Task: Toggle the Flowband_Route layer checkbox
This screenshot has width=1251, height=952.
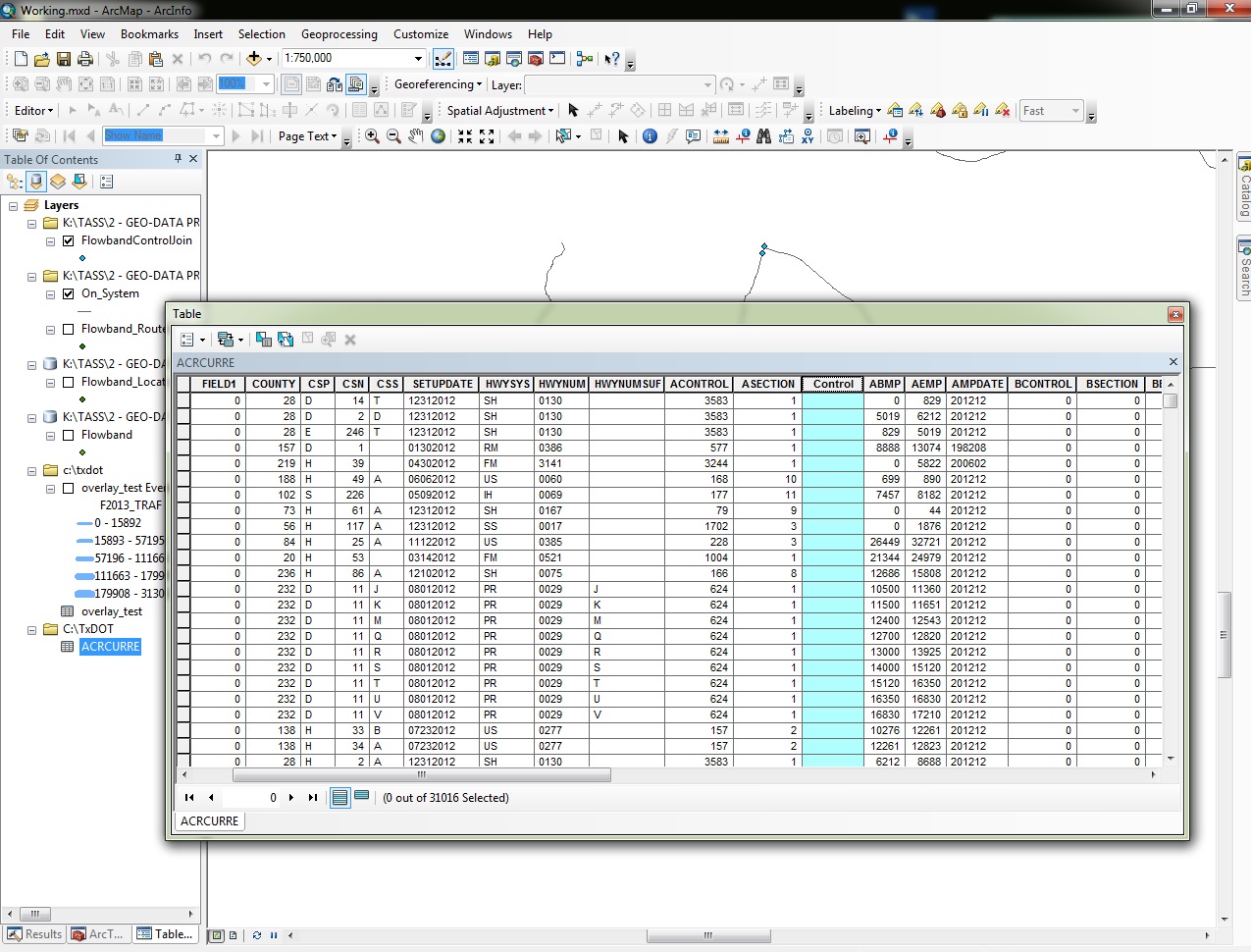Action: click(x=69, y=330)
